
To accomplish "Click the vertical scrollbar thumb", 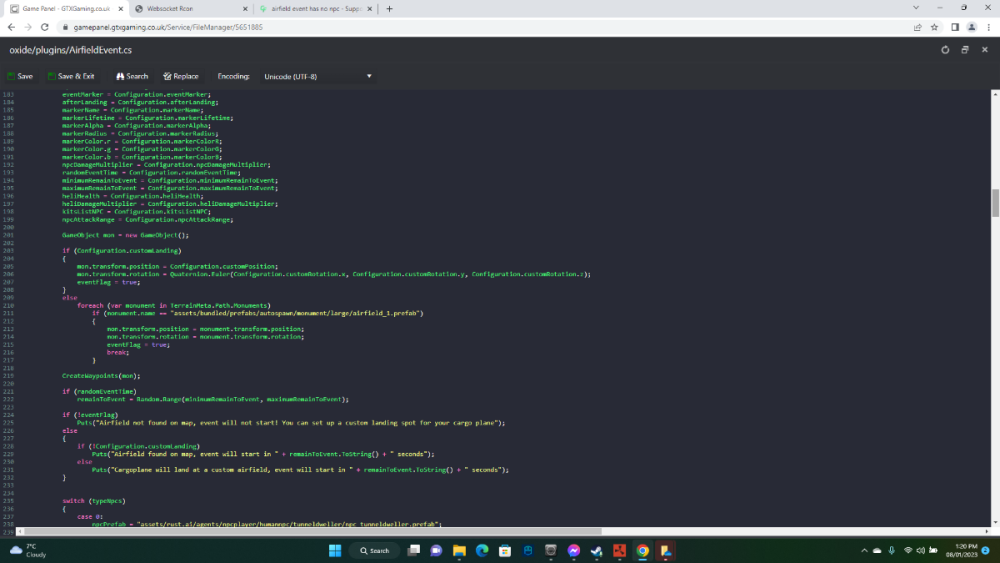I will point(996,203).
